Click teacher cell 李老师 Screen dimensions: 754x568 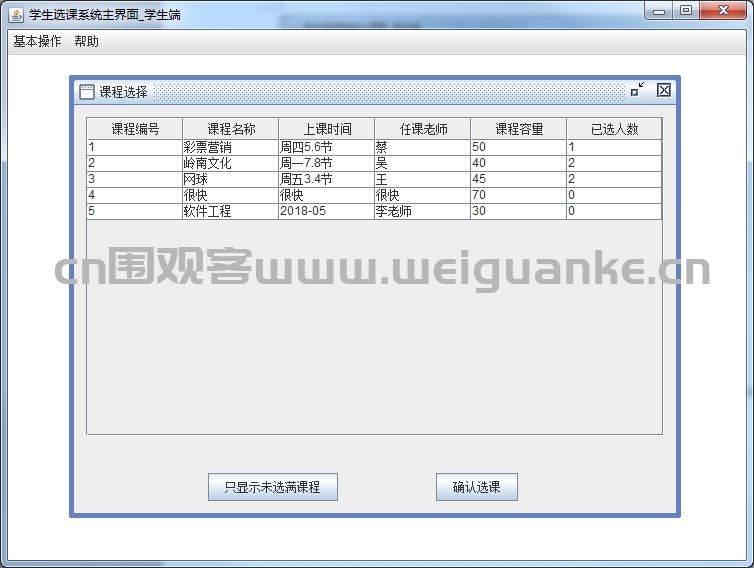pos(422,211)
